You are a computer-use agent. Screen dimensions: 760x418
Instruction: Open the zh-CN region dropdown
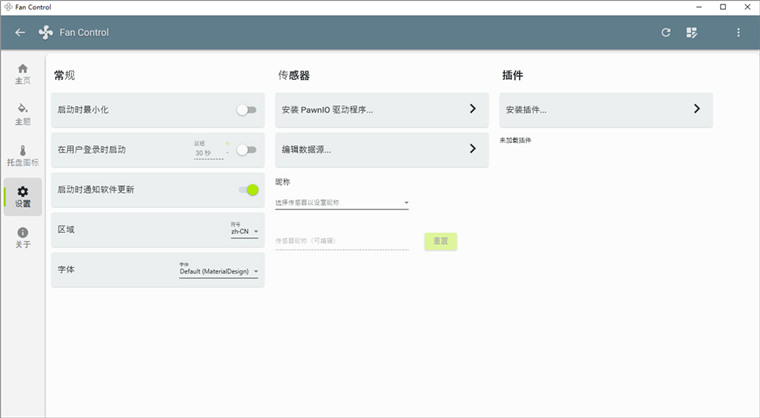[x=244, y=231]
